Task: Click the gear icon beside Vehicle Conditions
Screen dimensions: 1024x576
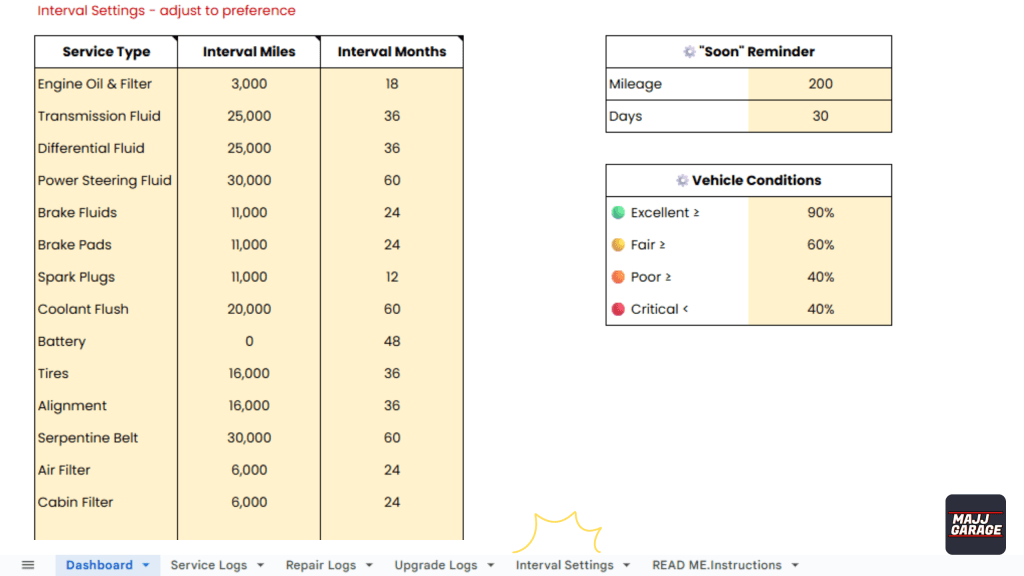Action: 682,181
